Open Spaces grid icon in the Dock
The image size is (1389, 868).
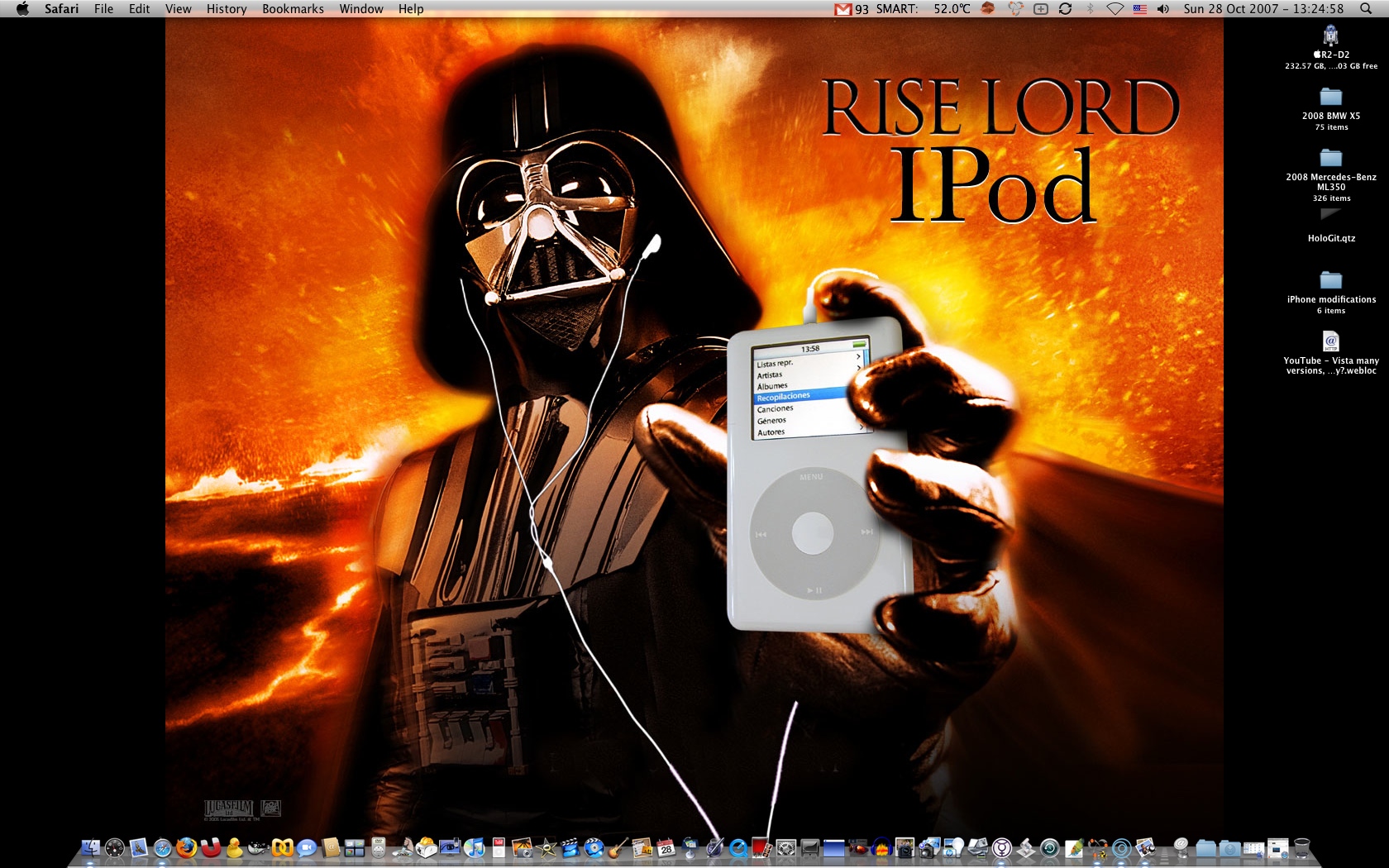pyautogui.click(x=355, y=847)
